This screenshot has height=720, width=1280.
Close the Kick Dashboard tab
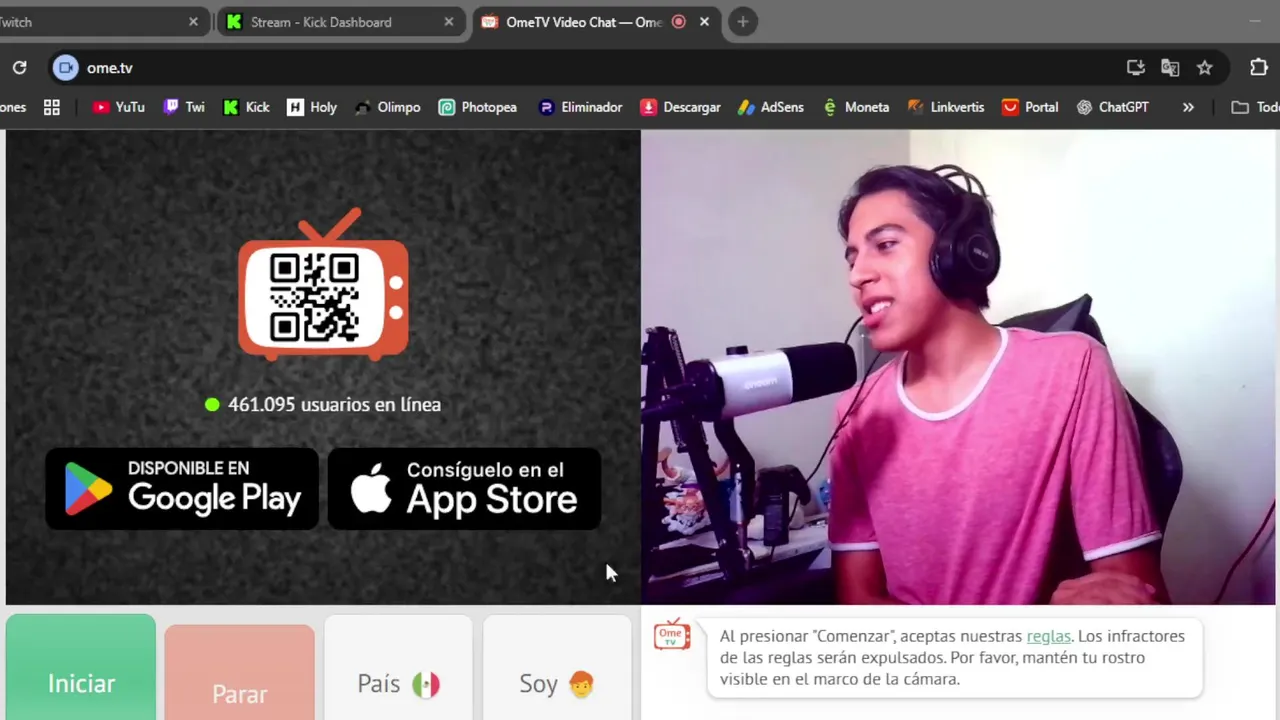click(x=449, y=22)
